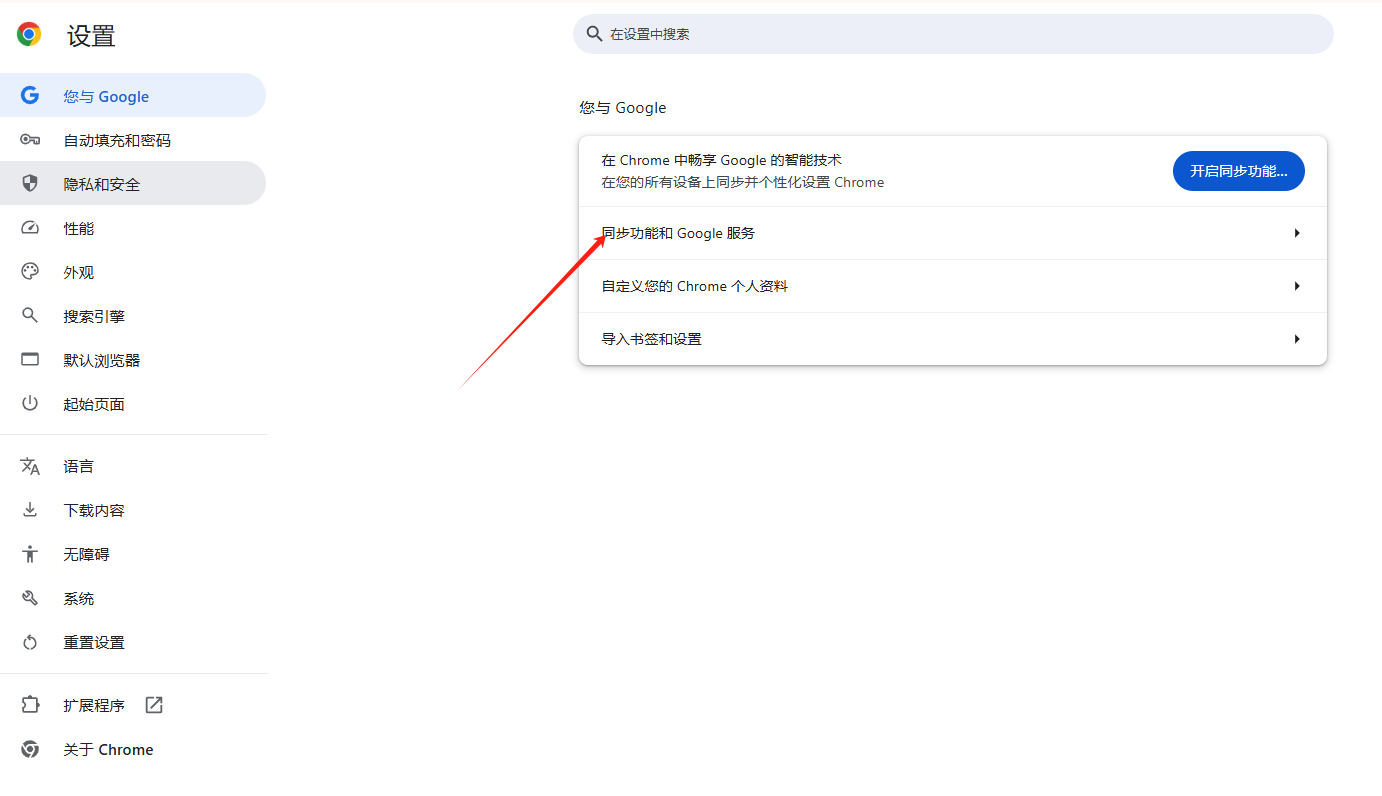The height and width of the screenshot is (796, 1382).
Task: Expand arrow for 自定义您的 Chrome 个人资料
Action: point(1297,286)
